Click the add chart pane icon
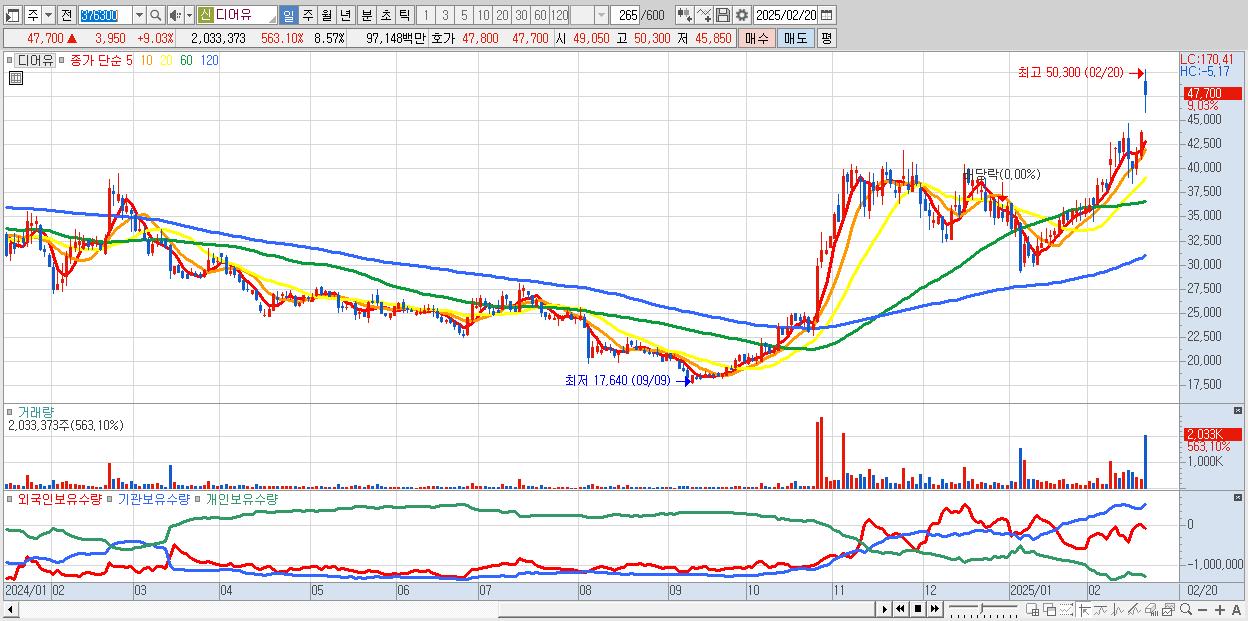Viewport: 1248px width, 621px height. (1033, 609)
